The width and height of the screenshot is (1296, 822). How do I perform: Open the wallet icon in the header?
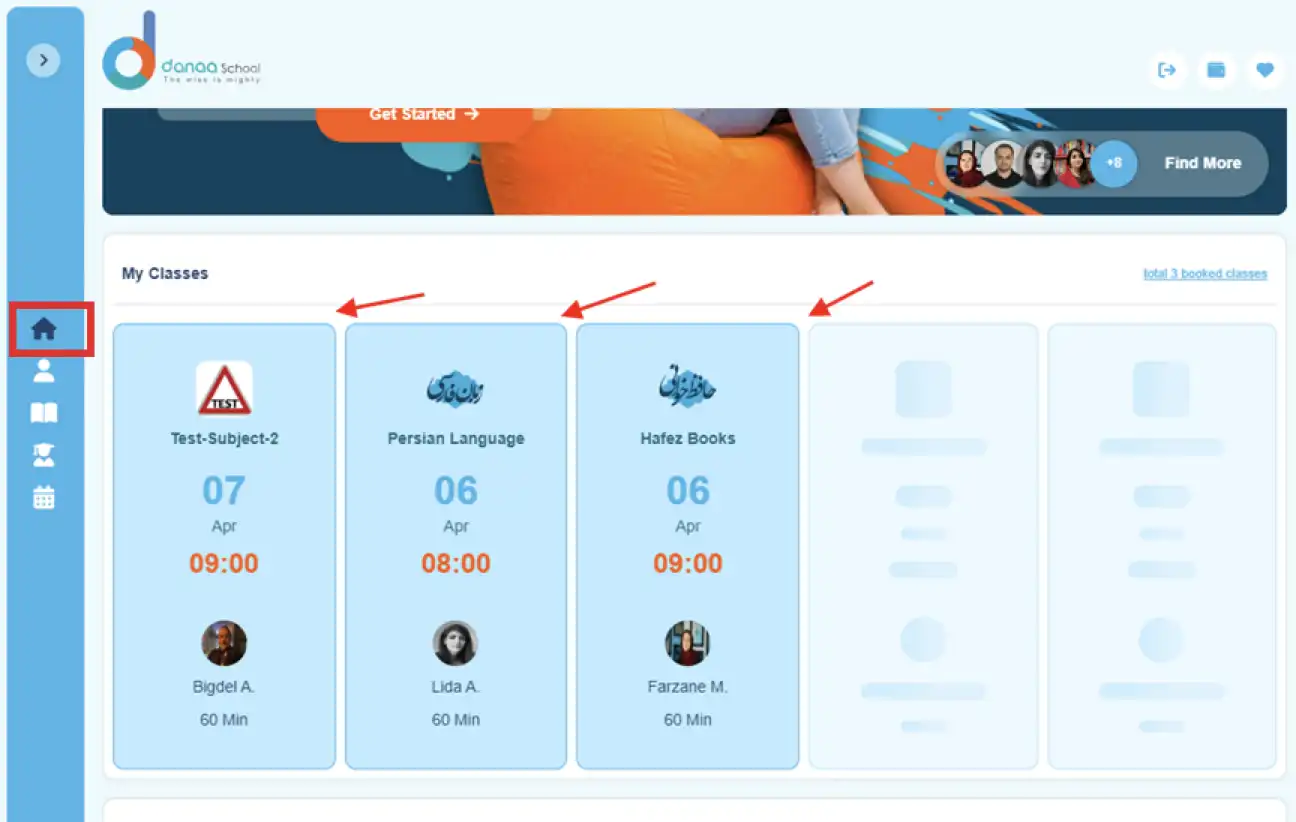(1216, 70)
